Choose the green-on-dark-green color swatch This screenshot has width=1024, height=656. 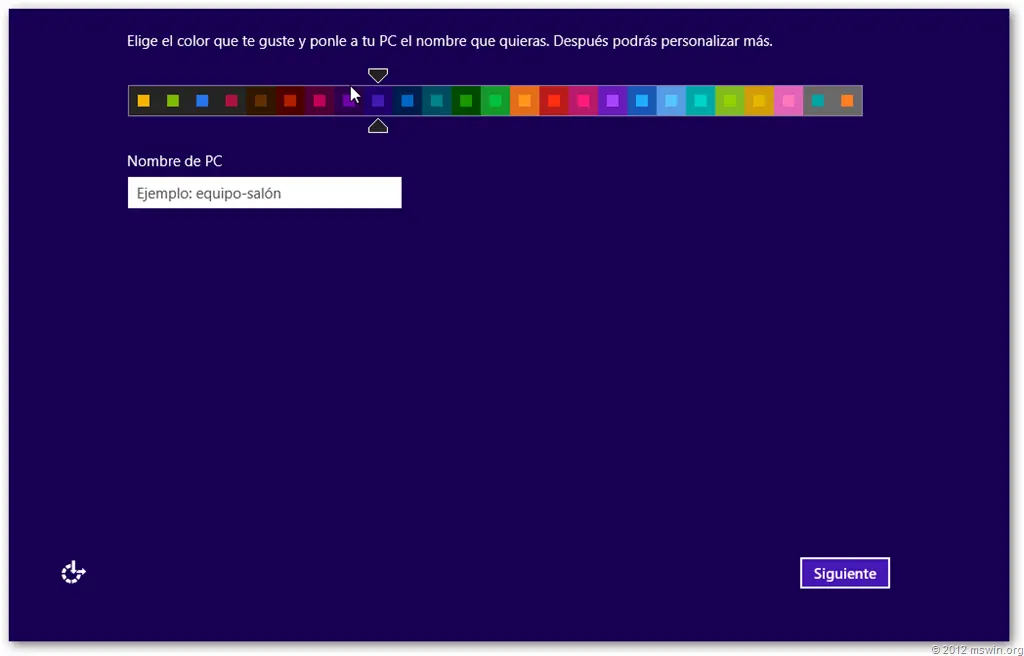coord(466,101)
